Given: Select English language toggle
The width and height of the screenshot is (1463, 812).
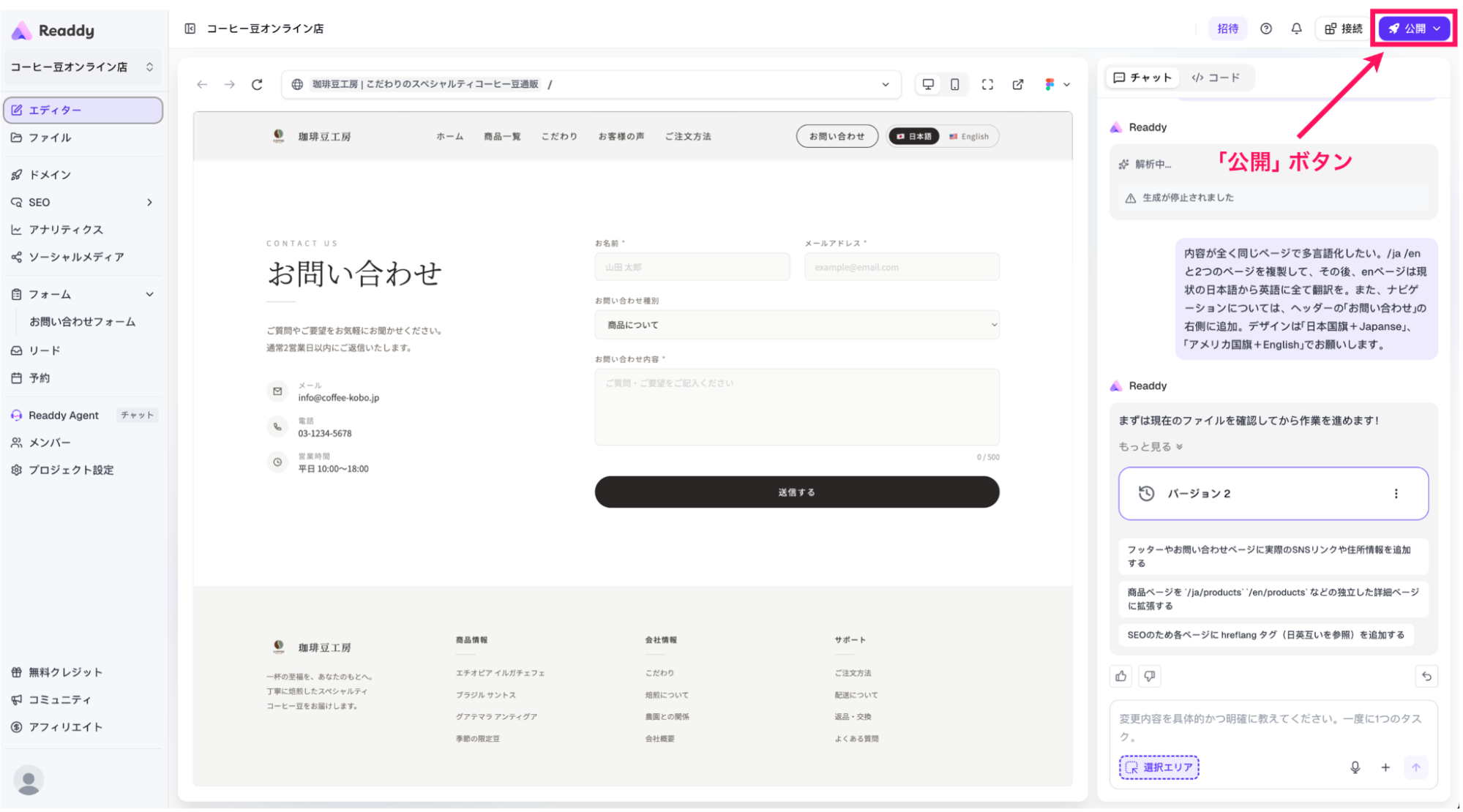Looking at the screenshot, I should [969, 137].
